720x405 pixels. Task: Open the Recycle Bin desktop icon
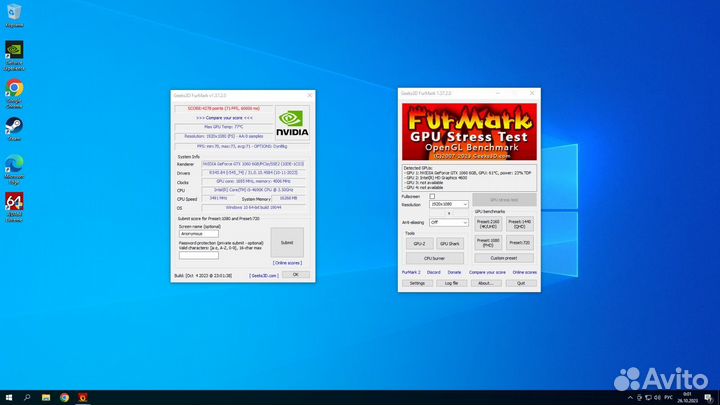14,15
